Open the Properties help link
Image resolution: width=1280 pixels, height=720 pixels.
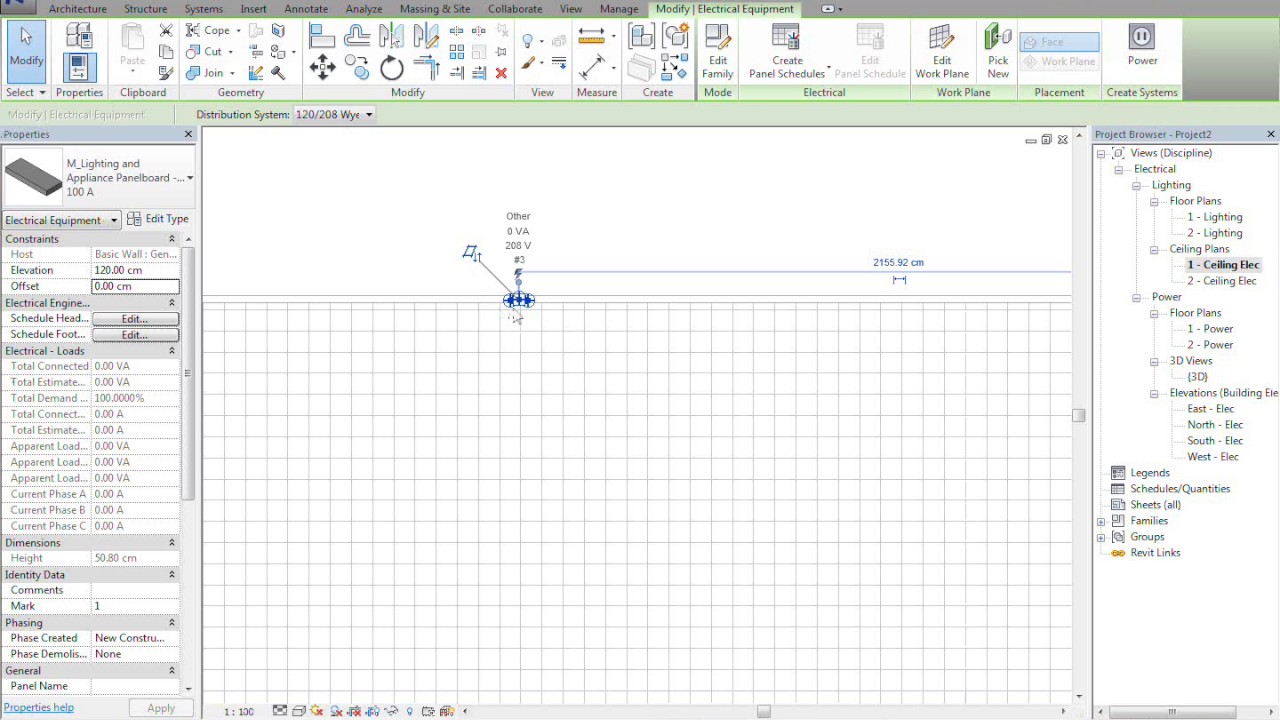tap(39, 708)
